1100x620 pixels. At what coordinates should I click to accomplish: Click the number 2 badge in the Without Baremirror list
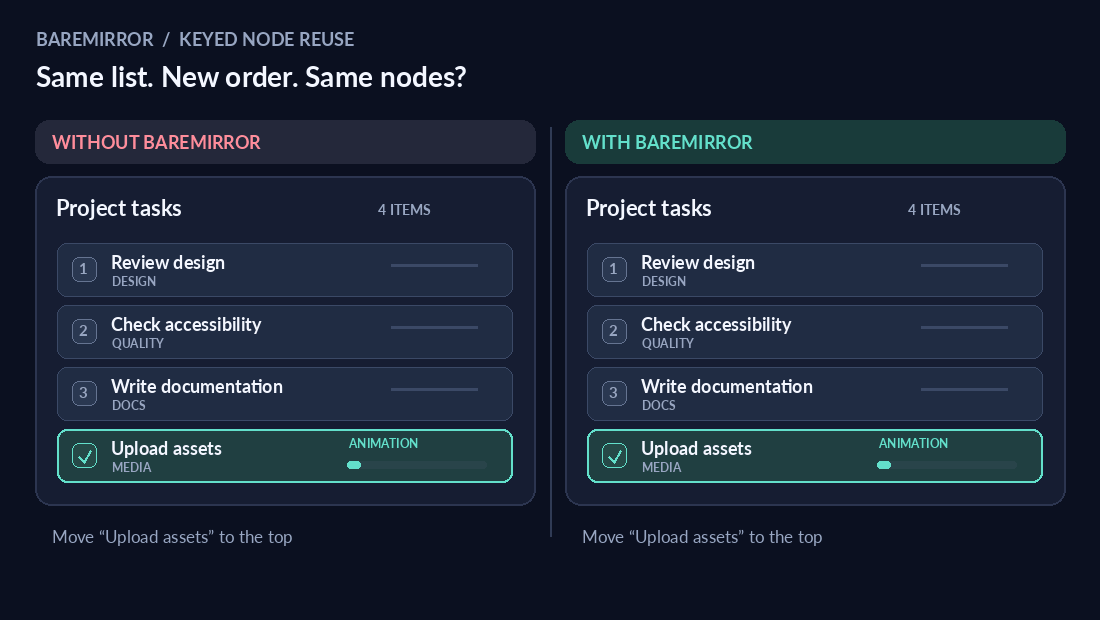(x=84, y=331)
